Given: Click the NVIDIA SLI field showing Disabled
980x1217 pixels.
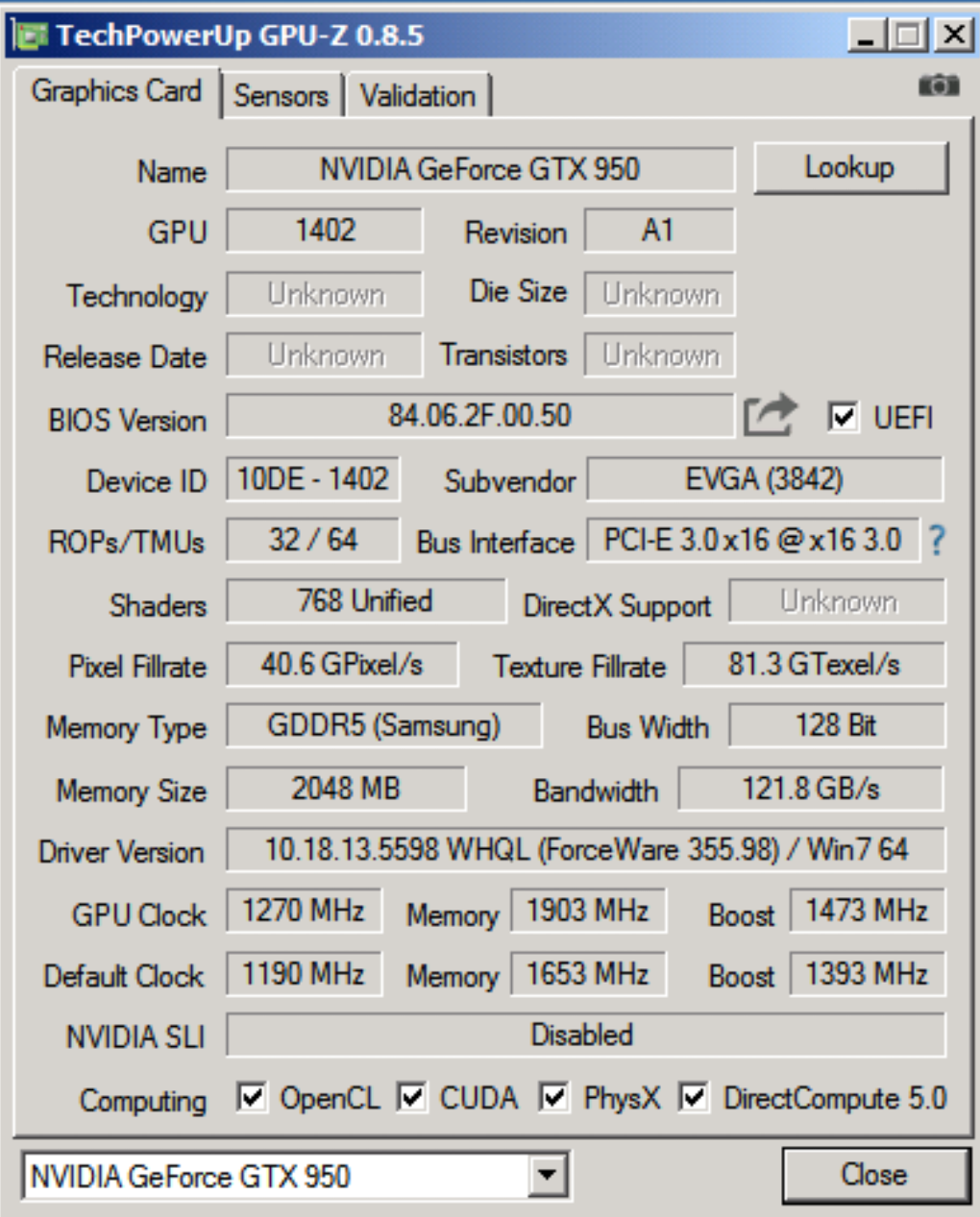Looking at the screenshot, I should click(586, 1035).
